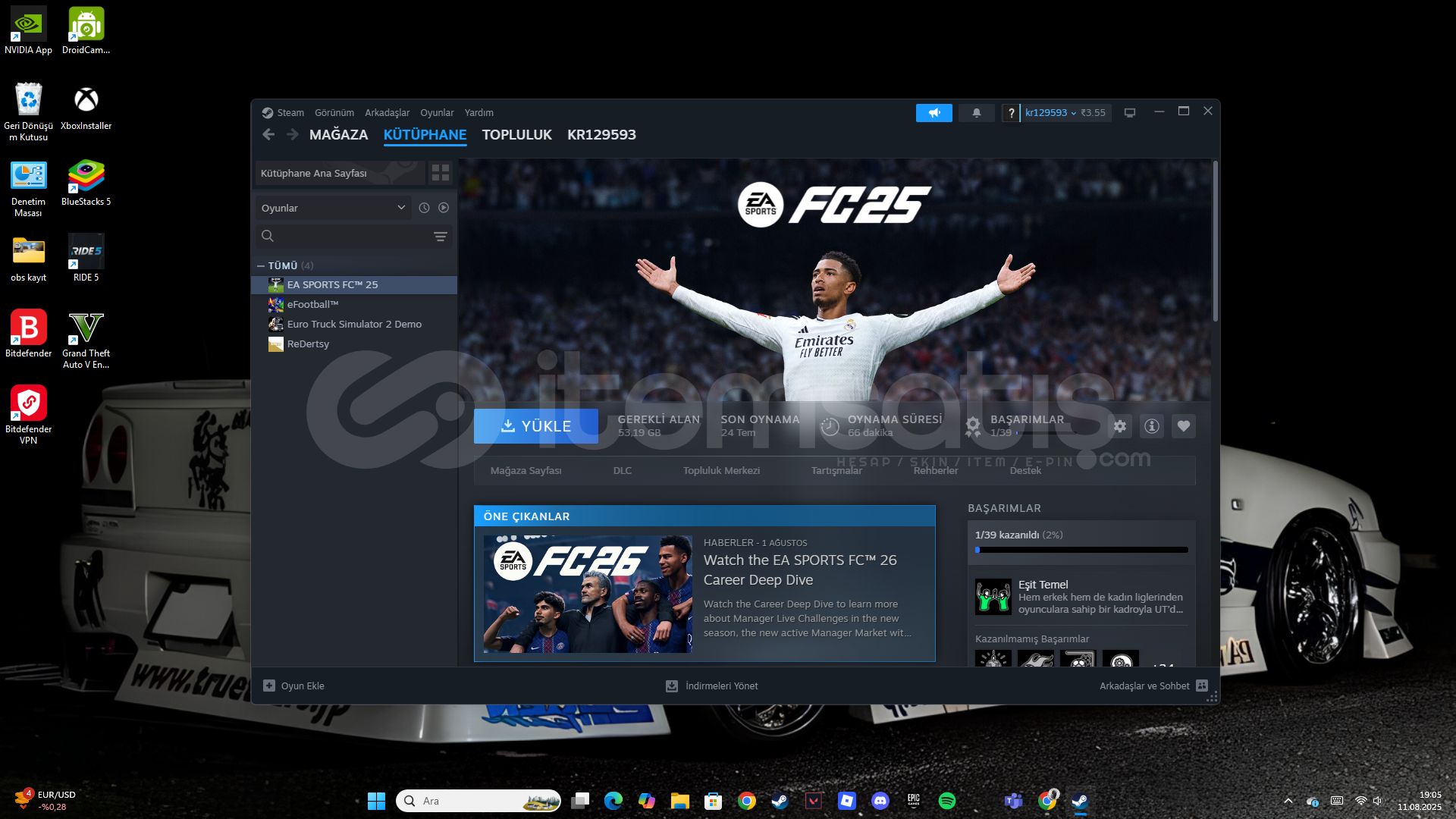Open advanced library filter options icon
This screenshot has width=1456, height=819.
coord(440,237)
